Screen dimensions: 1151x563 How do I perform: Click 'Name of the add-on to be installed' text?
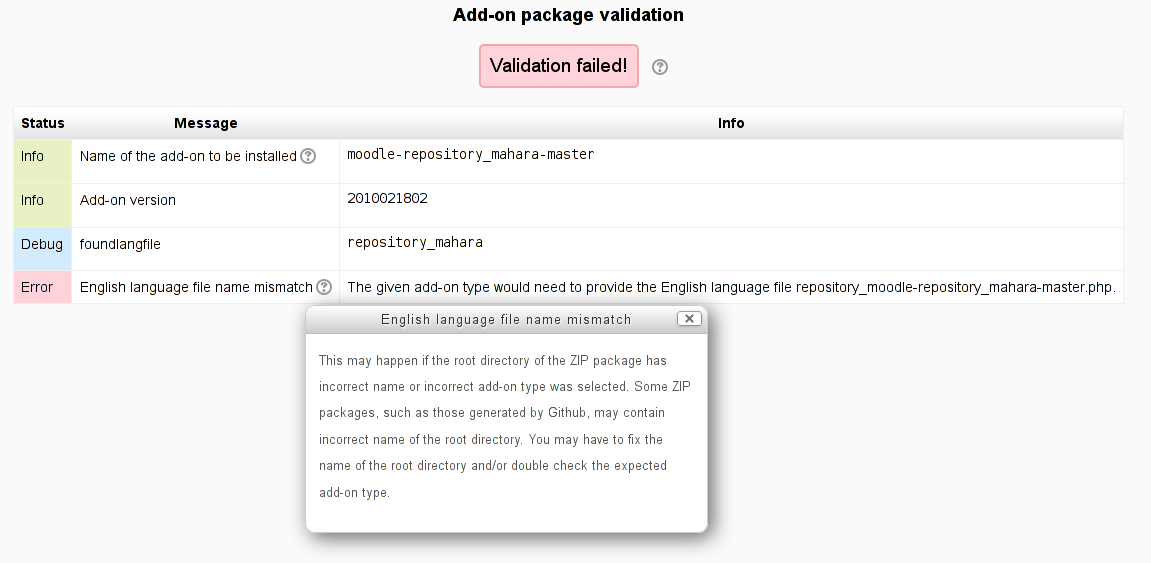tap(188, 156)
